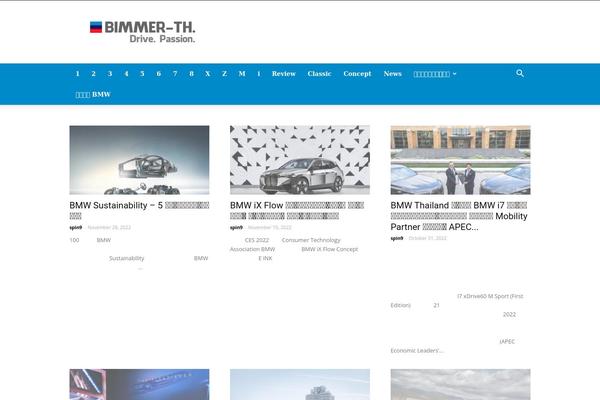Go to the Concept section
The image size is (600, 400).
357,73
